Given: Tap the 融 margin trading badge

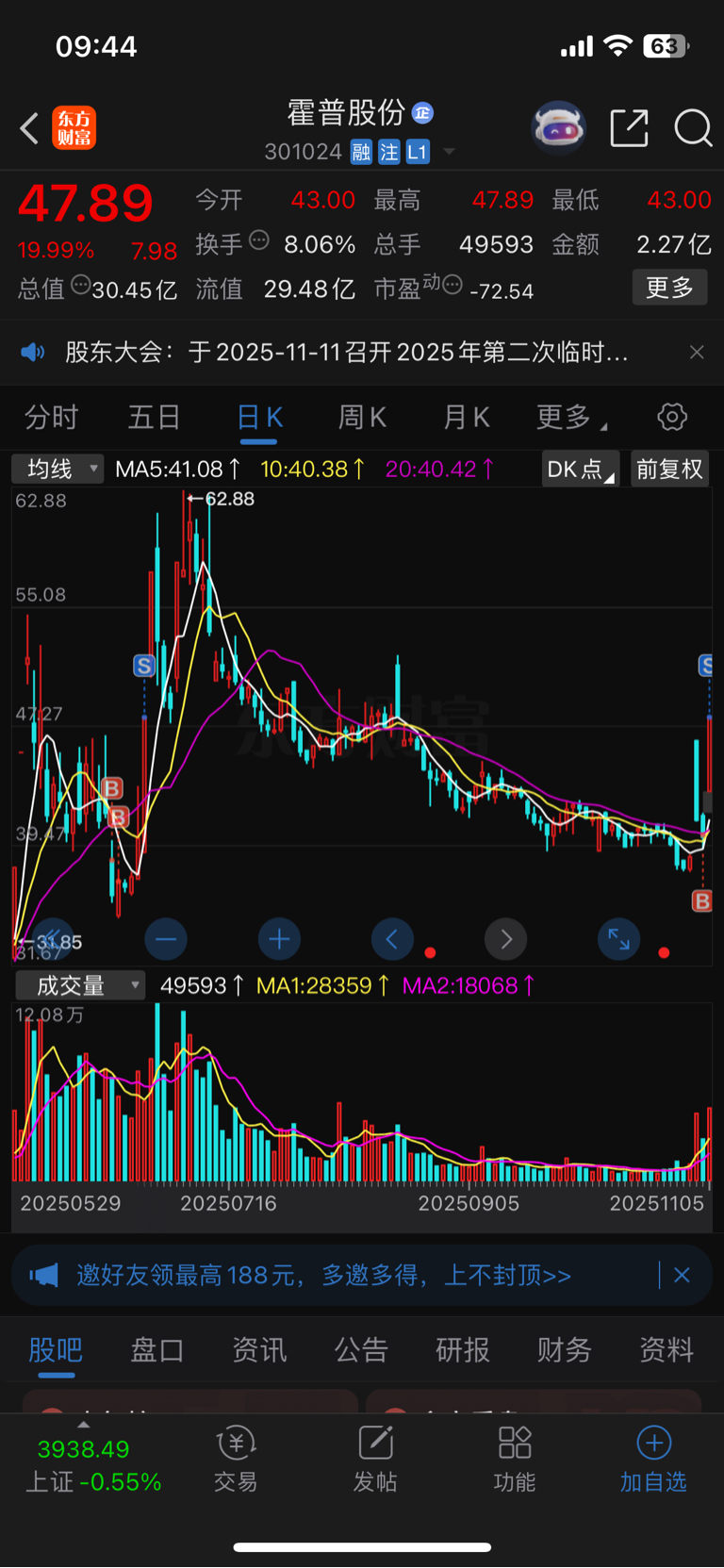Looking at the screenshot, I should click(x=361, y=152).
